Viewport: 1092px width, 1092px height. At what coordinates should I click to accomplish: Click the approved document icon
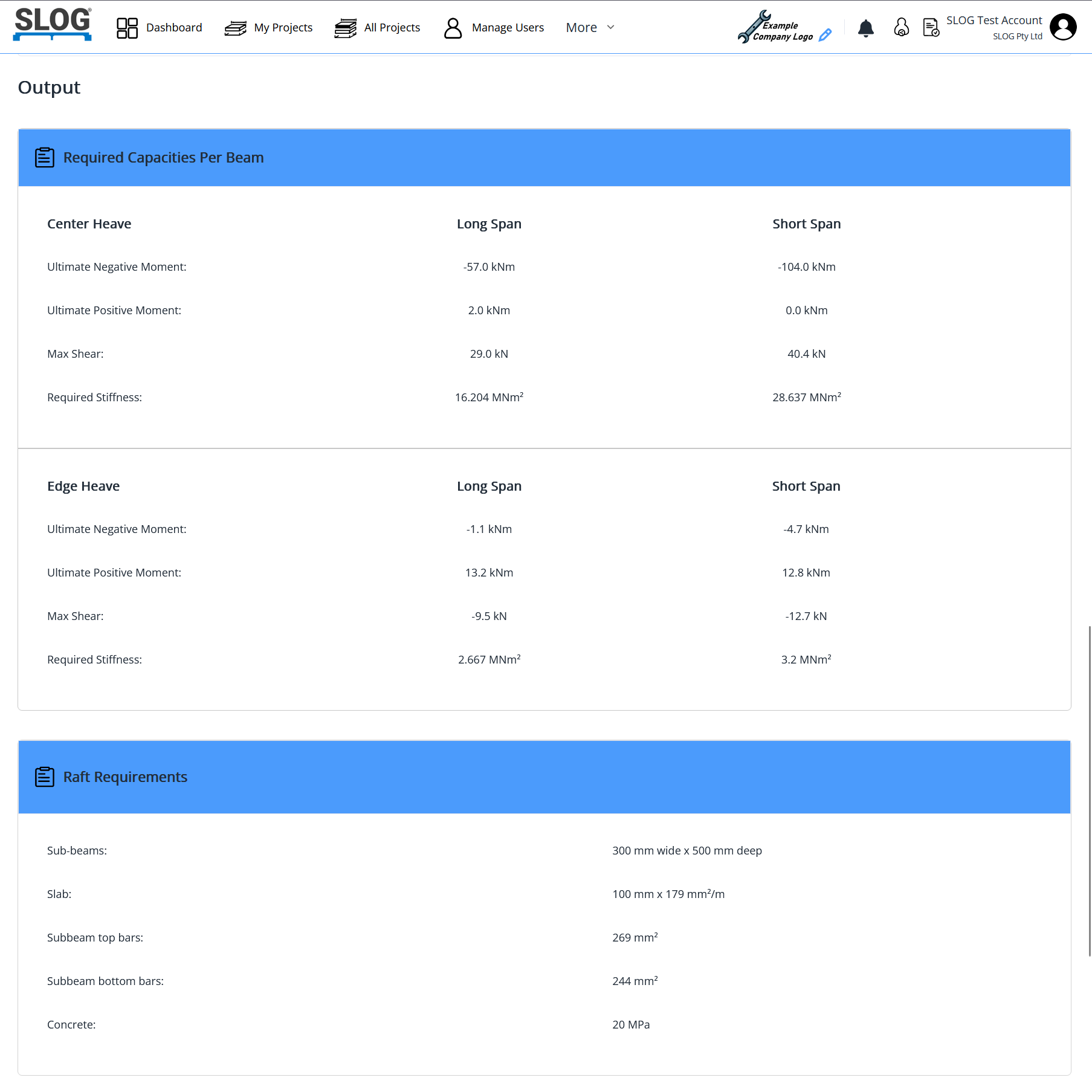(931, 28)
